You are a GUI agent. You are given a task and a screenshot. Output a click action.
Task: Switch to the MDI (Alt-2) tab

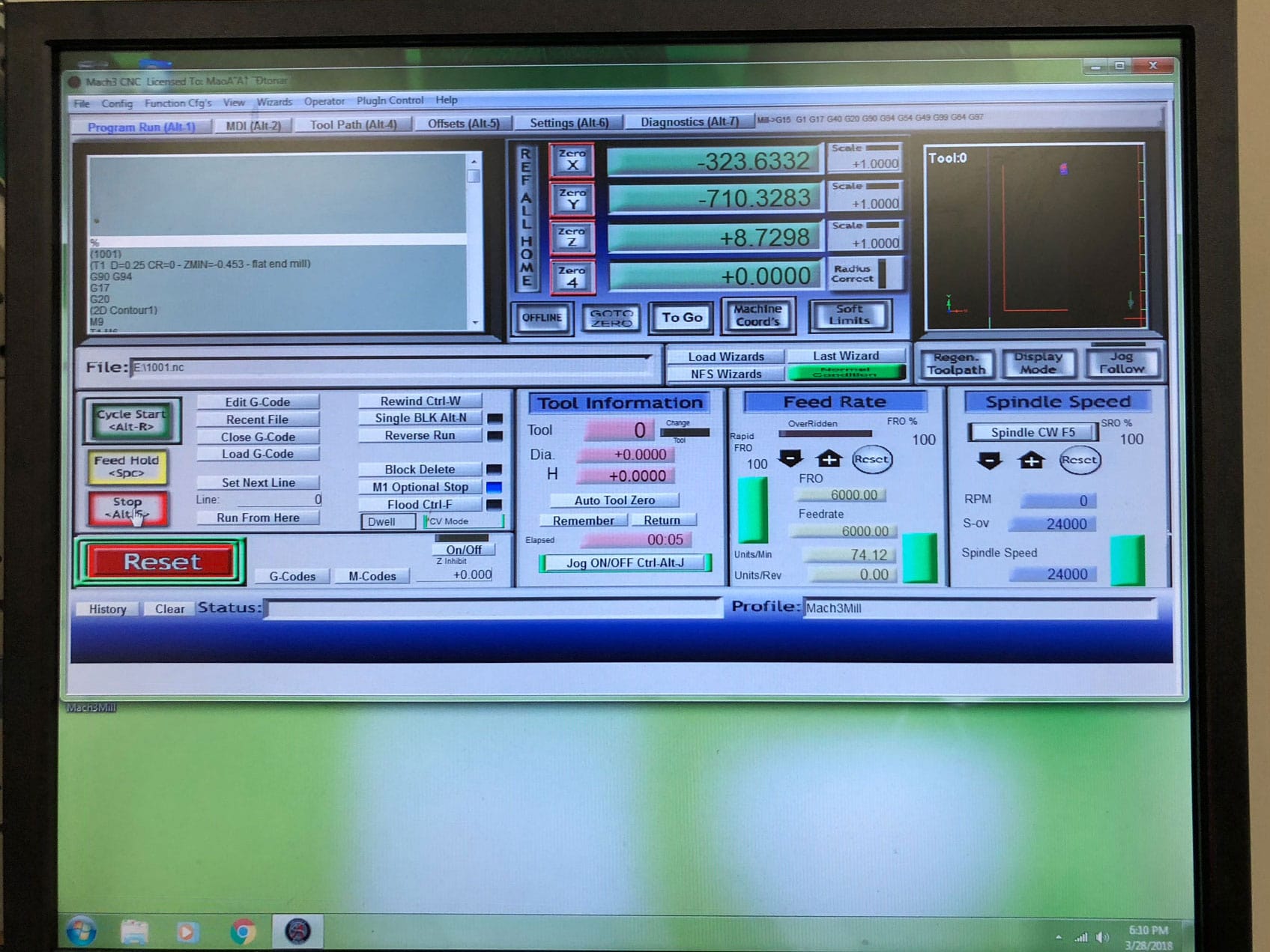253,126
